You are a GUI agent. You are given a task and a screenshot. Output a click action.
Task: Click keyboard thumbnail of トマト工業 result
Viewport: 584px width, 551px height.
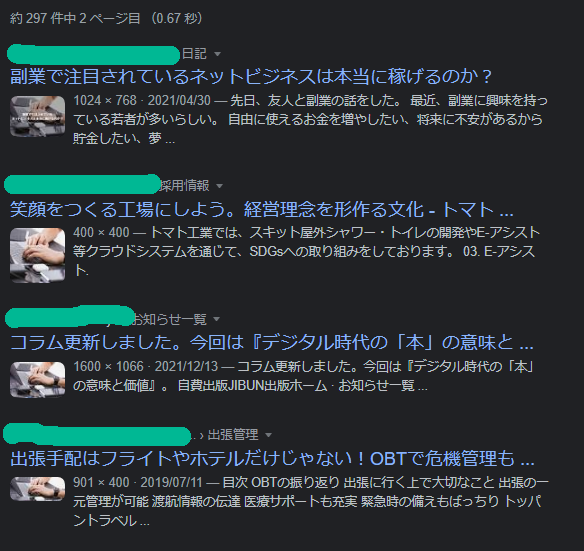(x=37, y=255)
